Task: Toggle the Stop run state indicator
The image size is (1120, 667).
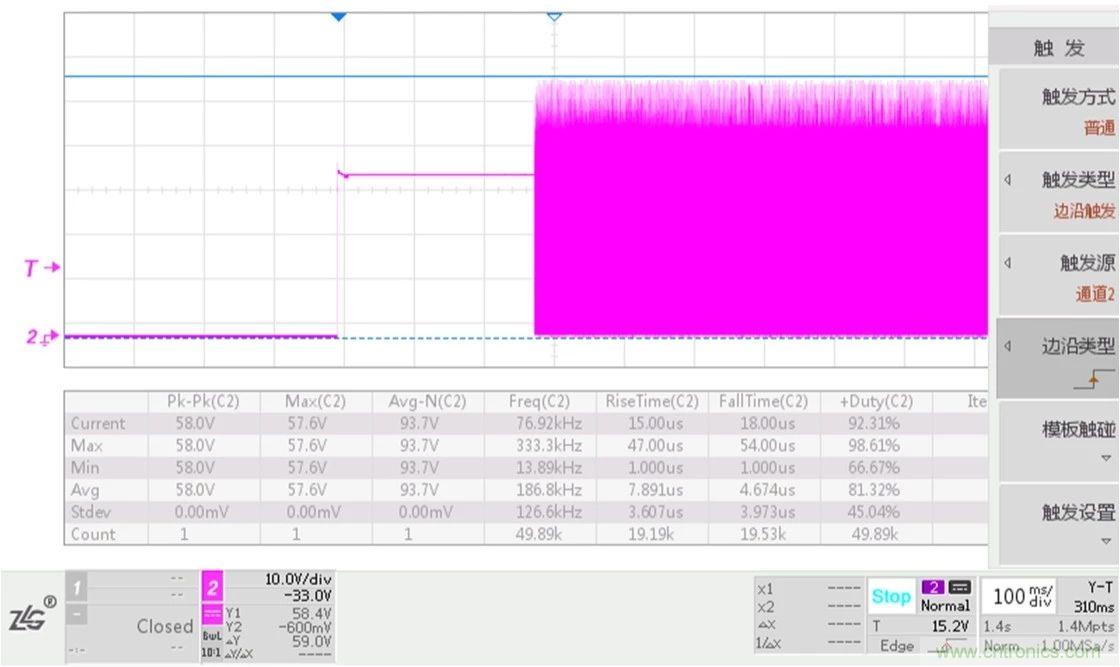Action: coord(890,596)
